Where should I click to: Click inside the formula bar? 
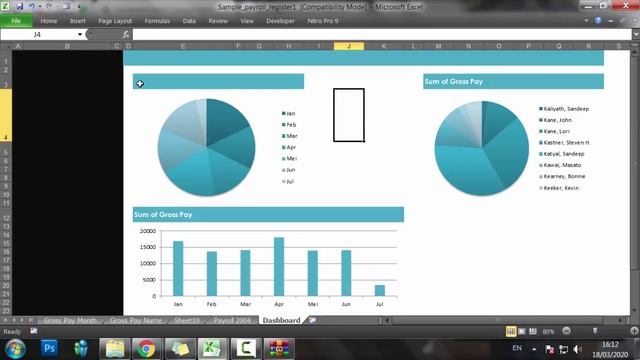(x=382, y=35)
